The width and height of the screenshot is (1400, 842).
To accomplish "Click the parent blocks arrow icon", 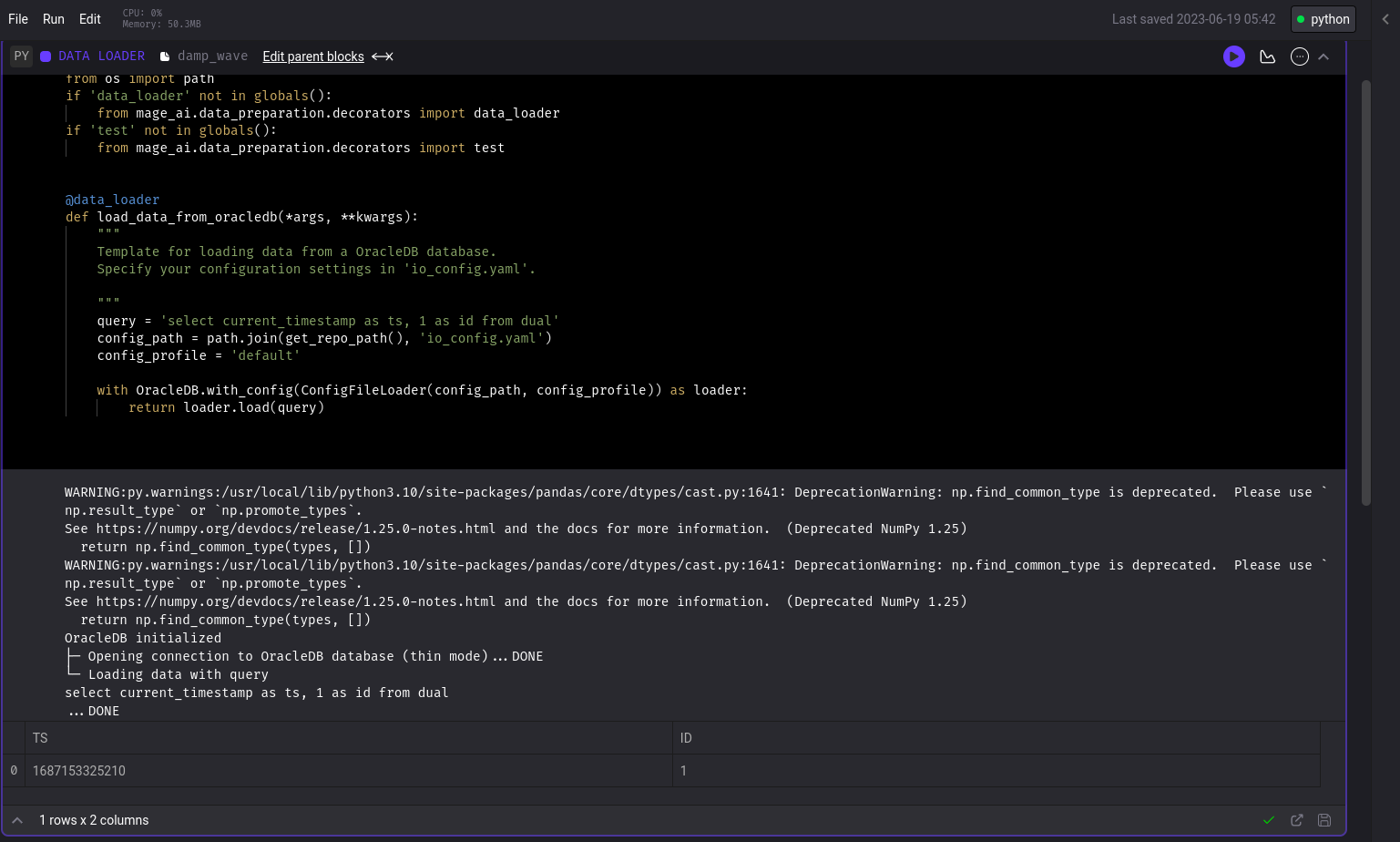I will [383, 56].
